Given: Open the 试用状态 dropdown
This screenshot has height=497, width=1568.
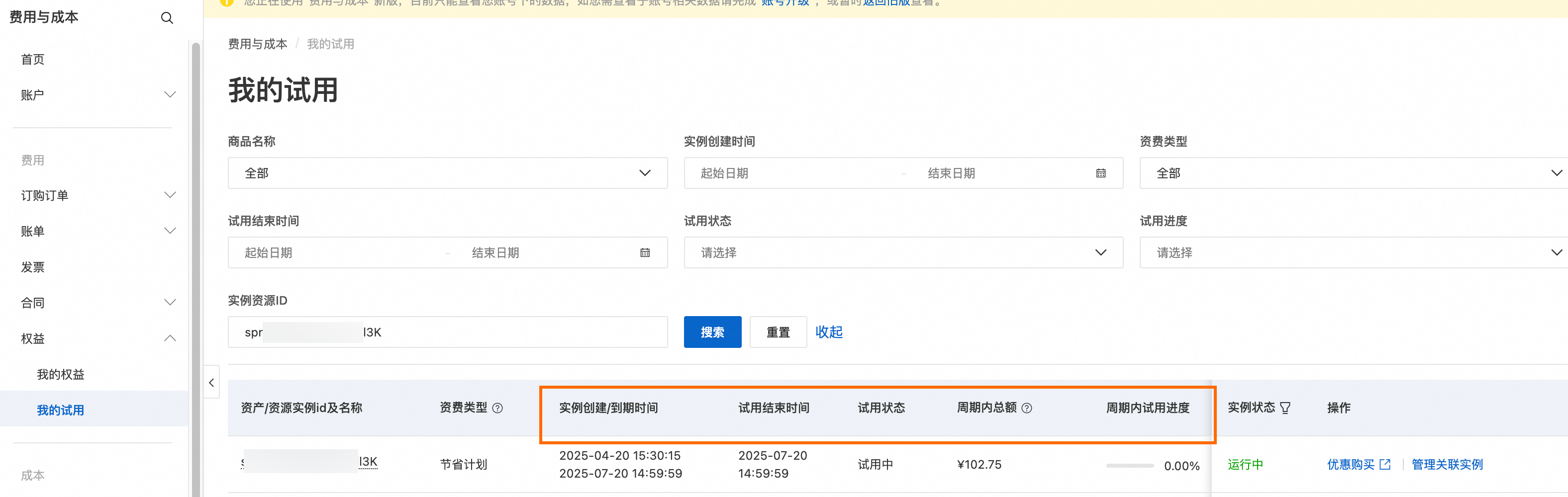Looking at the screenshot, I should (903, 252).
